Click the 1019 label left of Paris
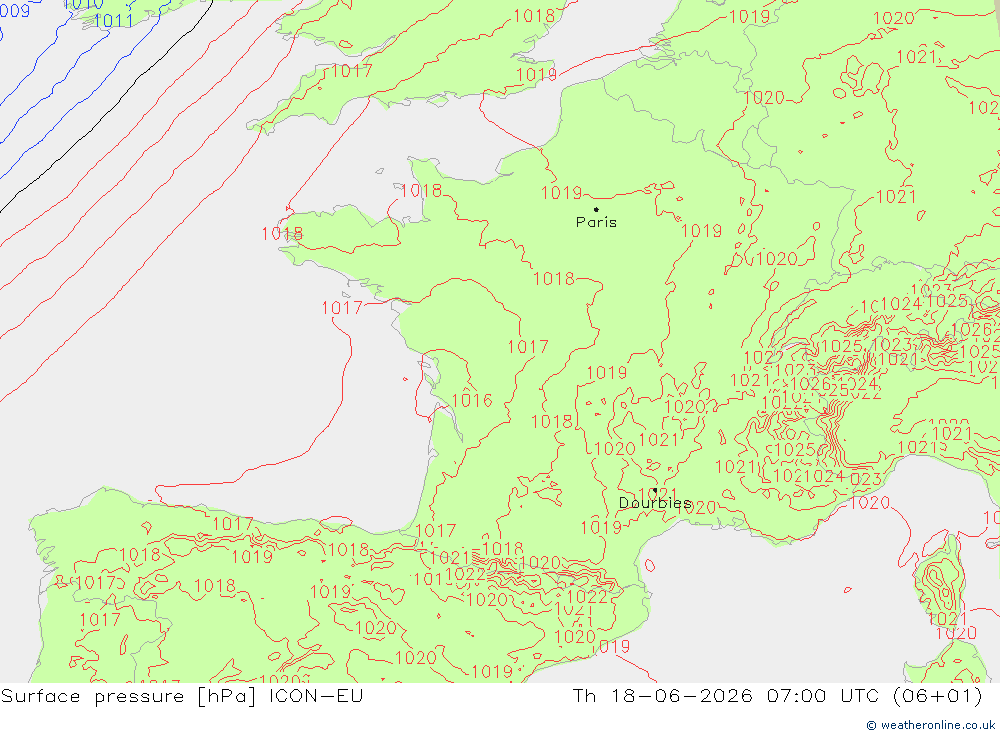The height and width of the screenshot is (733, 1000). (x=561, y=192)
